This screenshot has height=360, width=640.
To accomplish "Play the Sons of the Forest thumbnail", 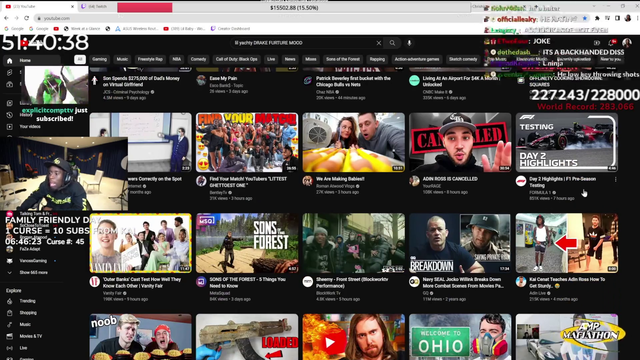I will tap(247, 243).
